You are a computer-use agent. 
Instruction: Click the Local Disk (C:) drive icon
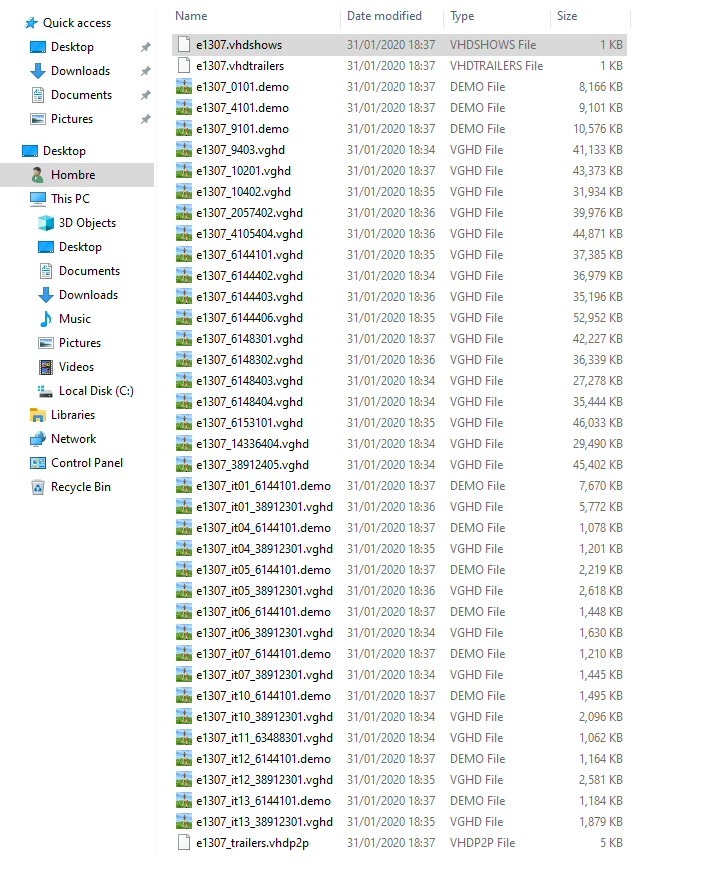pos(46,391)
